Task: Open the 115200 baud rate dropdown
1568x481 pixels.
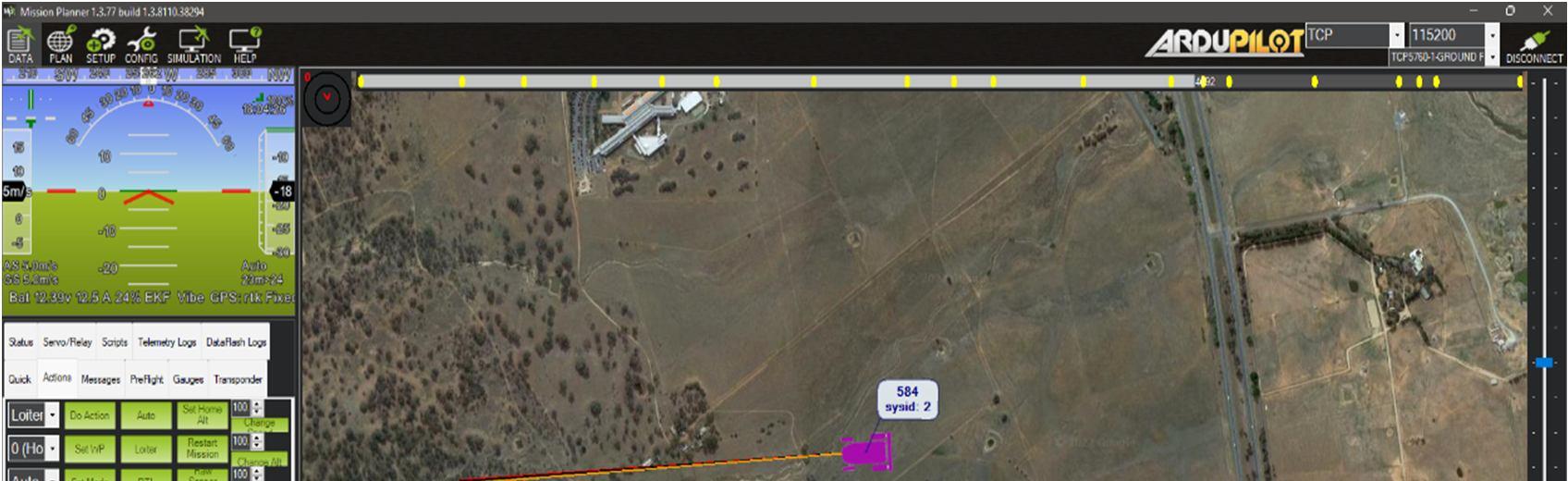Action: (1491, 35)
